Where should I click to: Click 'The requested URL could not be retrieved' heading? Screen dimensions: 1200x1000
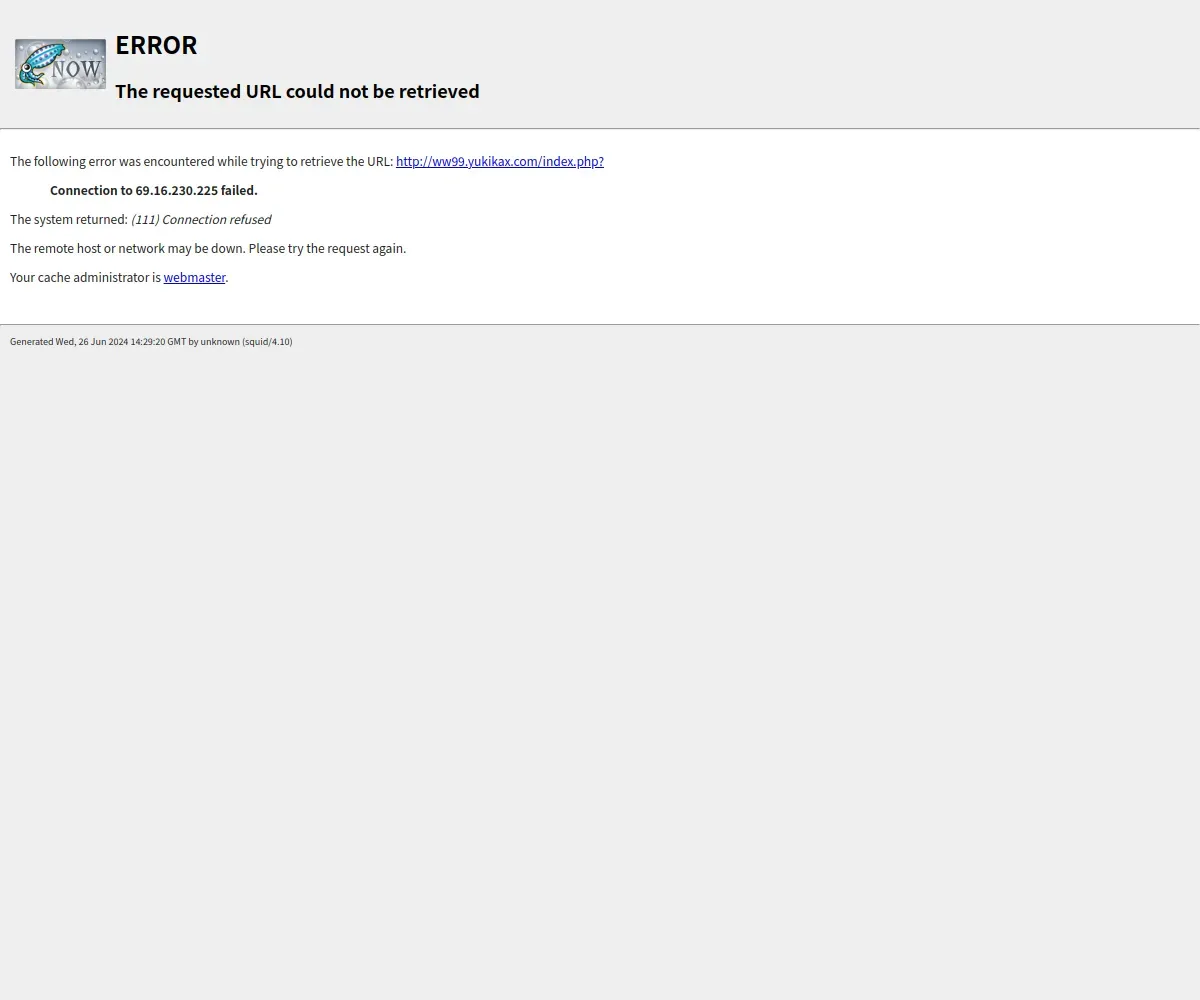[297, 91]
